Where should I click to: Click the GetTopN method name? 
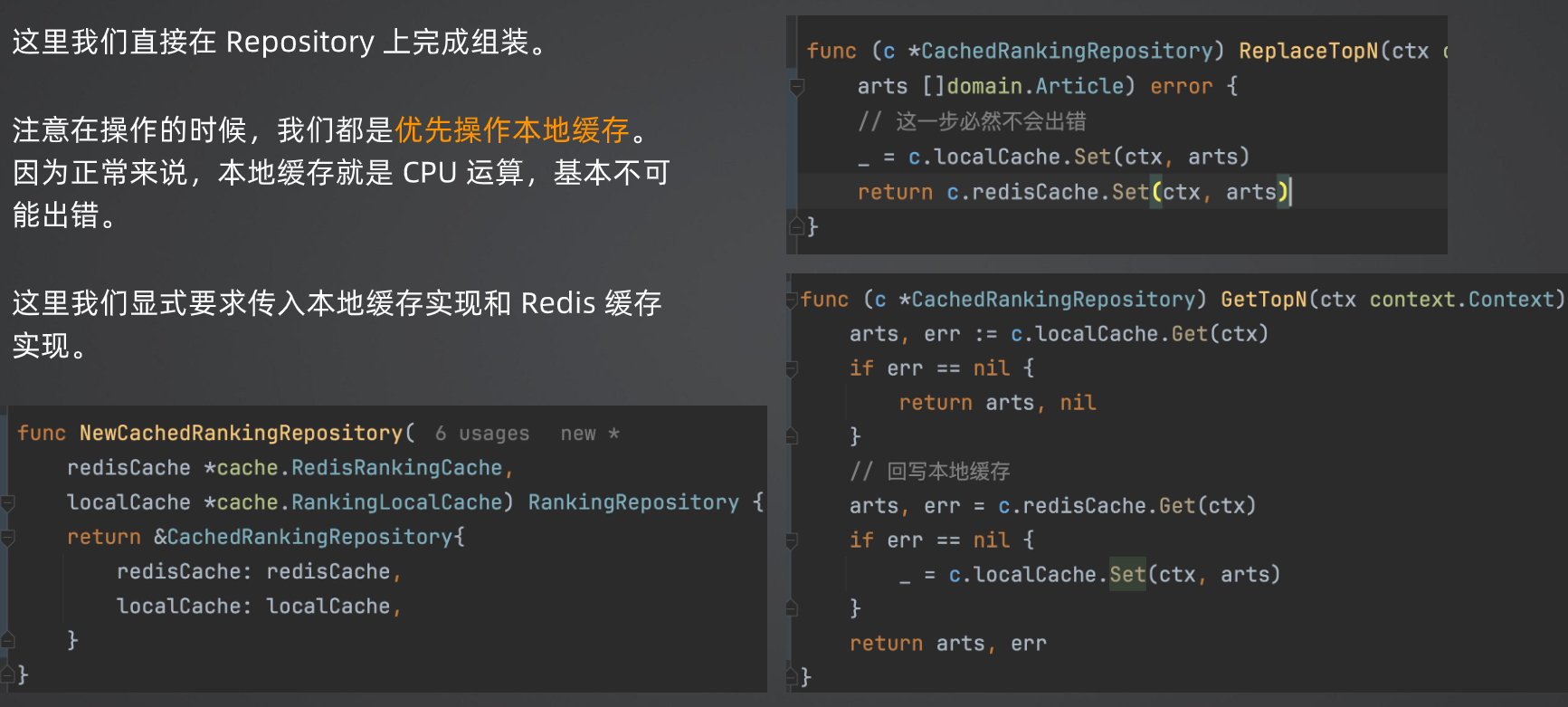(x=1264, y=300)
